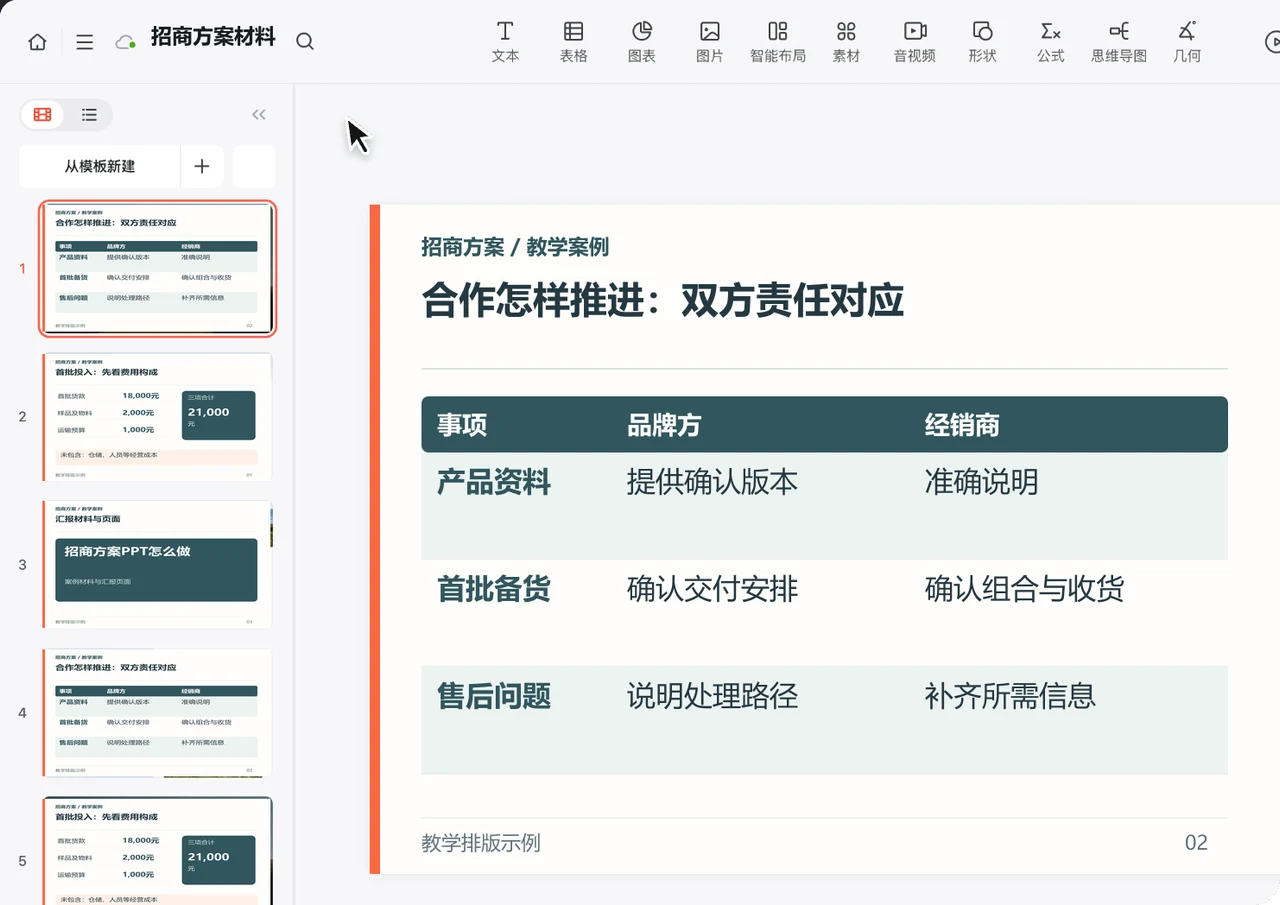Open search with the magnifier icon
This screenshot has width=1280, height=905.
pyautogui.click(x=305, y=41)
